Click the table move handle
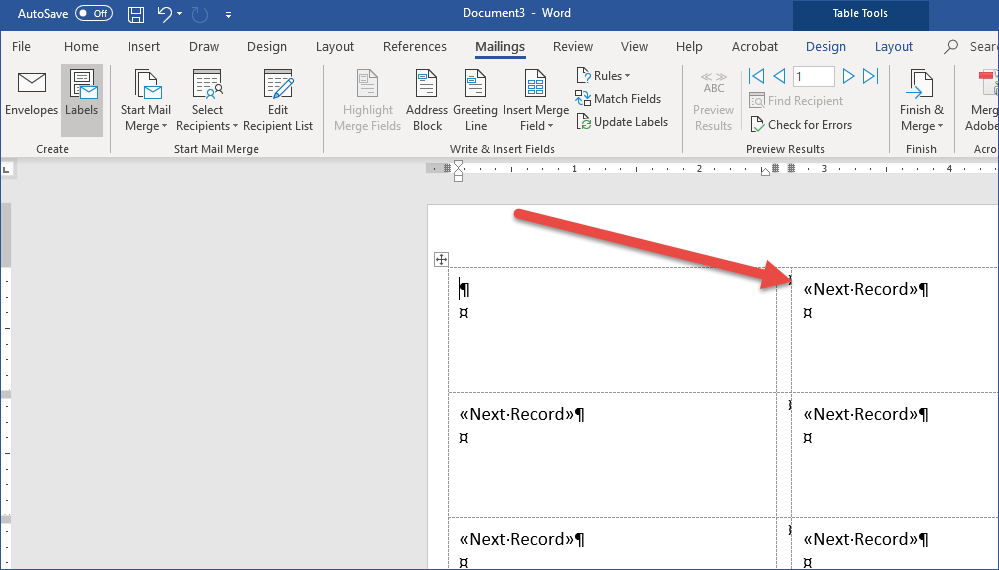999x570 pixels. tap(441, 259)
